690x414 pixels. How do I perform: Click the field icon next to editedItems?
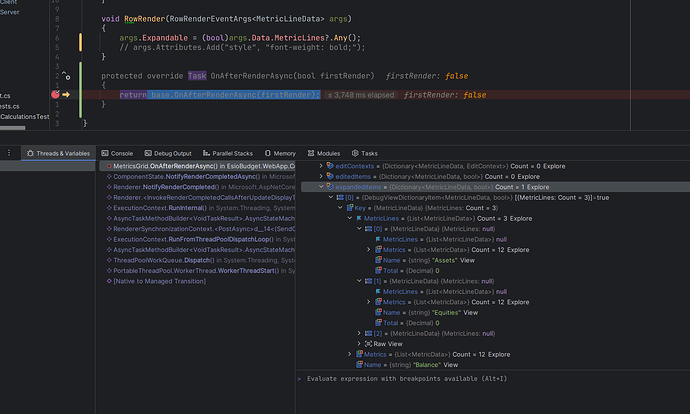click(330, 176)
